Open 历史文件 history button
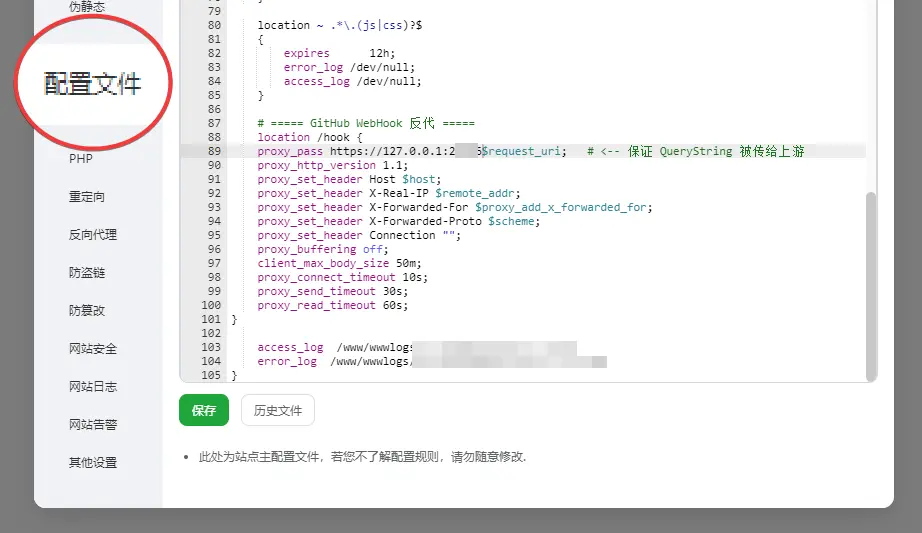Image resolution: width=922 pixels, height=533 pixels. tap(278, 410)
